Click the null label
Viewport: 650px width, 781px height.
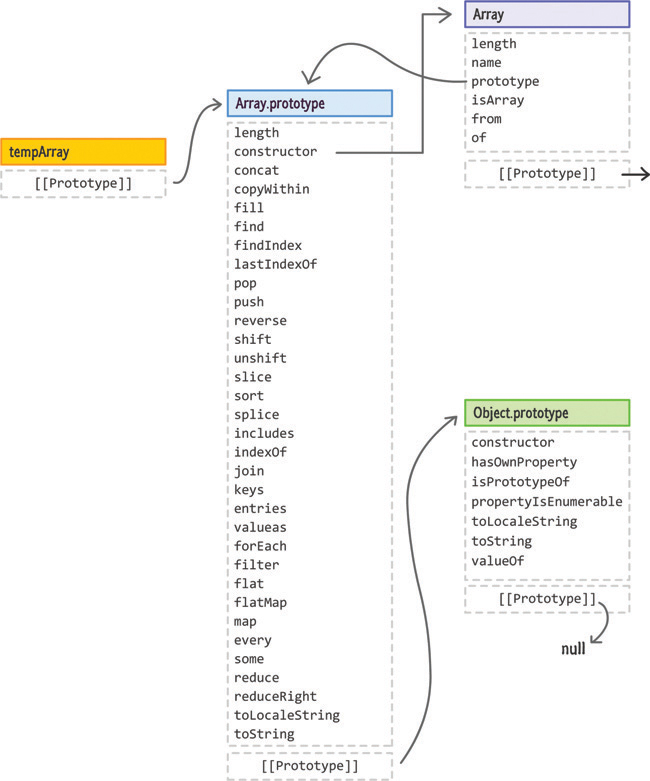573,649
